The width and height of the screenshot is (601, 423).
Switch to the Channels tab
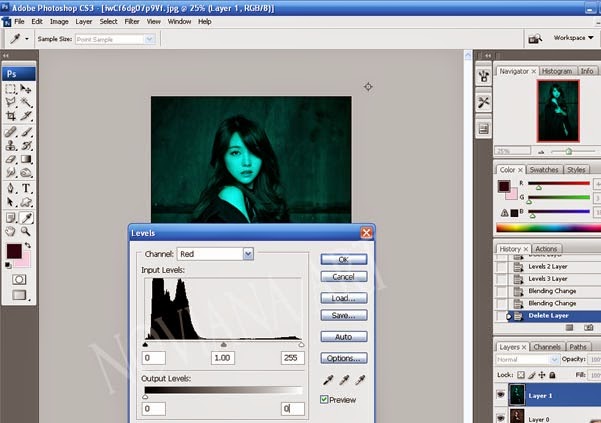[x=547, y=347]
